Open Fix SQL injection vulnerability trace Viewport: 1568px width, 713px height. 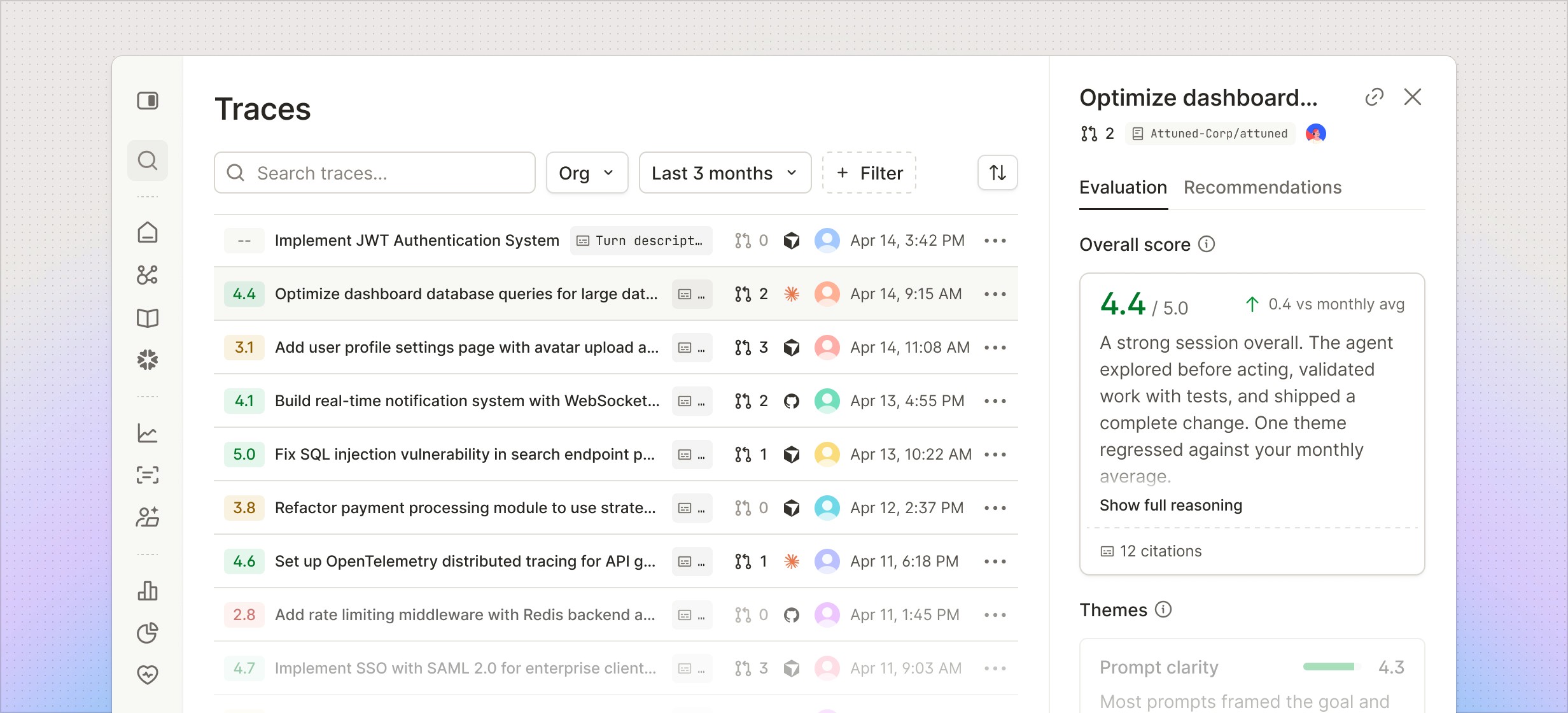[x=465, y=455]
